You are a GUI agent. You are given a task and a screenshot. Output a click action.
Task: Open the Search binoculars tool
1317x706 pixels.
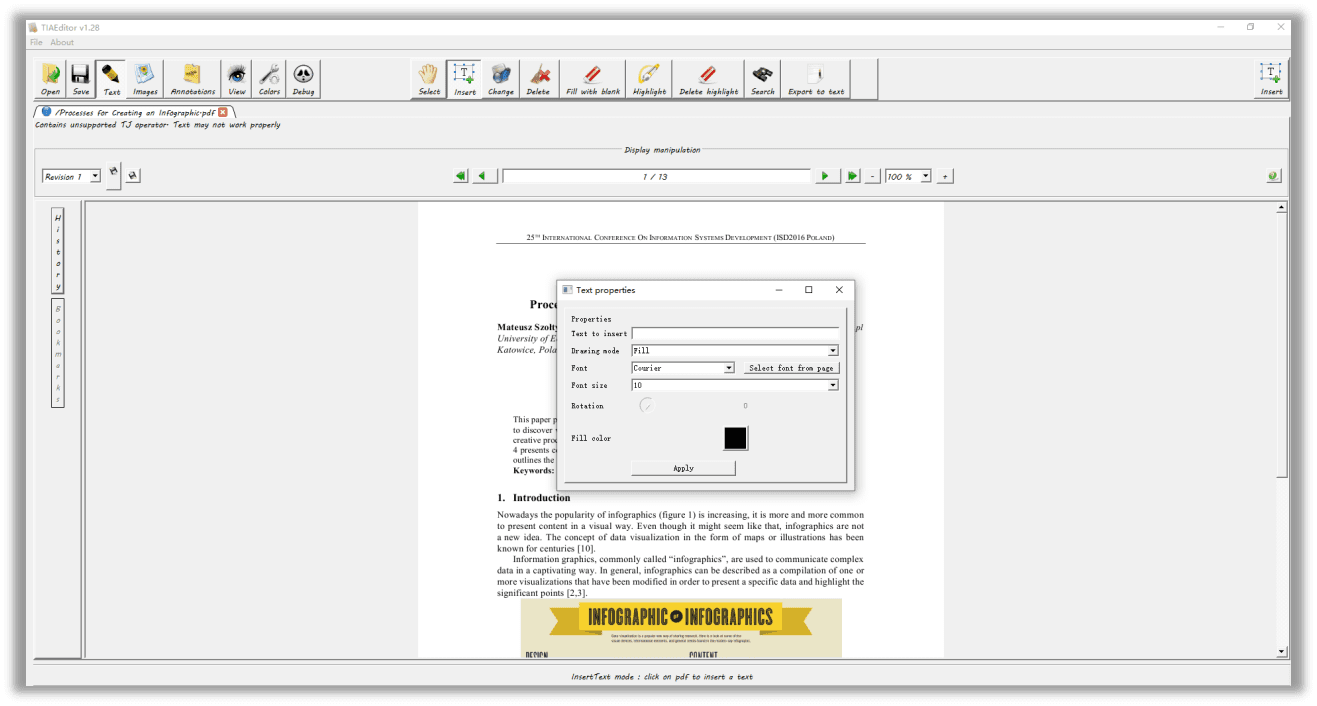(x=763, y=79)
